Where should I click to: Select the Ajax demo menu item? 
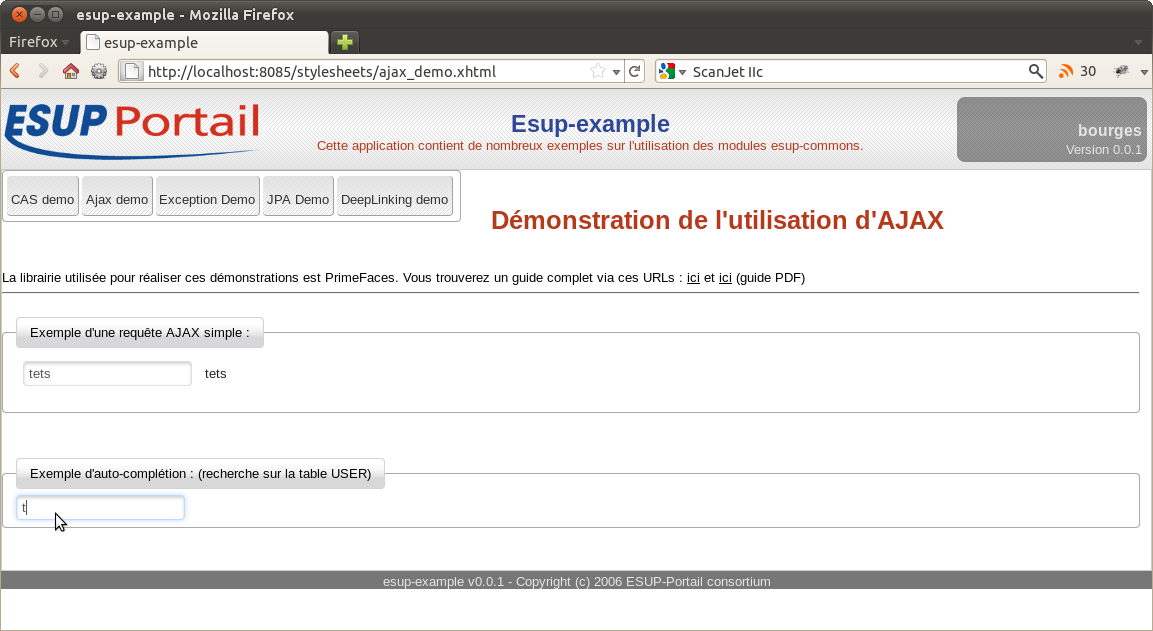117,199
